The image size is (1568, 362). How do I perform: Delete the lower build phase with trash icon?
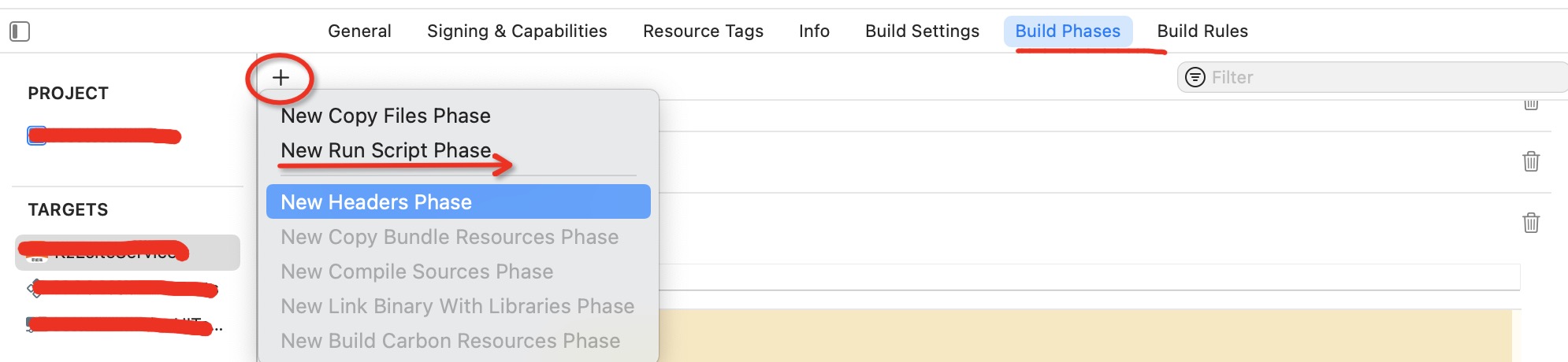click(1530, 223)
